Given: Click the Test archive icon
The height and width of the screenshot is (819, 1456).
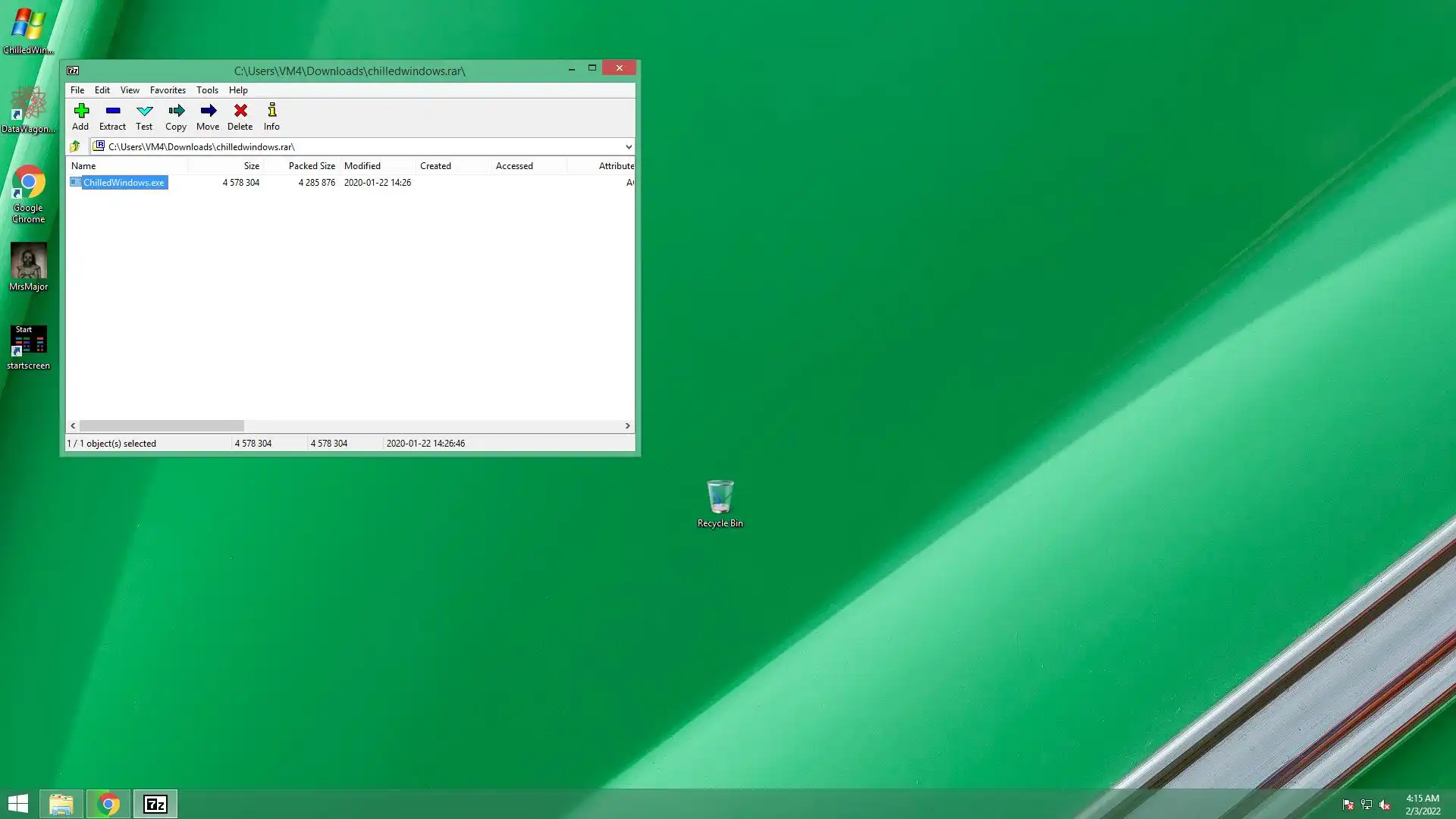Looking at the screenshot, I should 144,117.
